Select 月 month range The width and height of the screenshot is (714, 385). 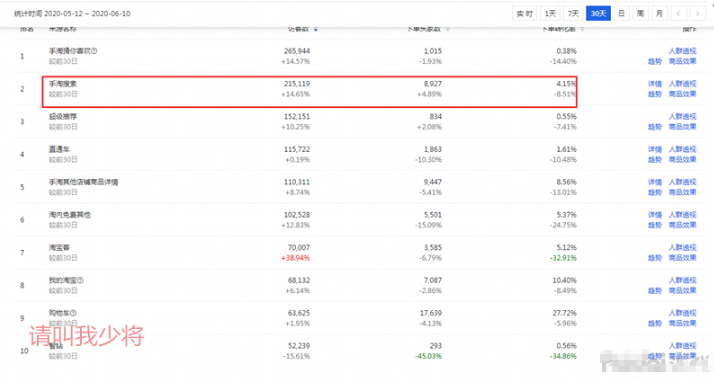tap(659, 13)
